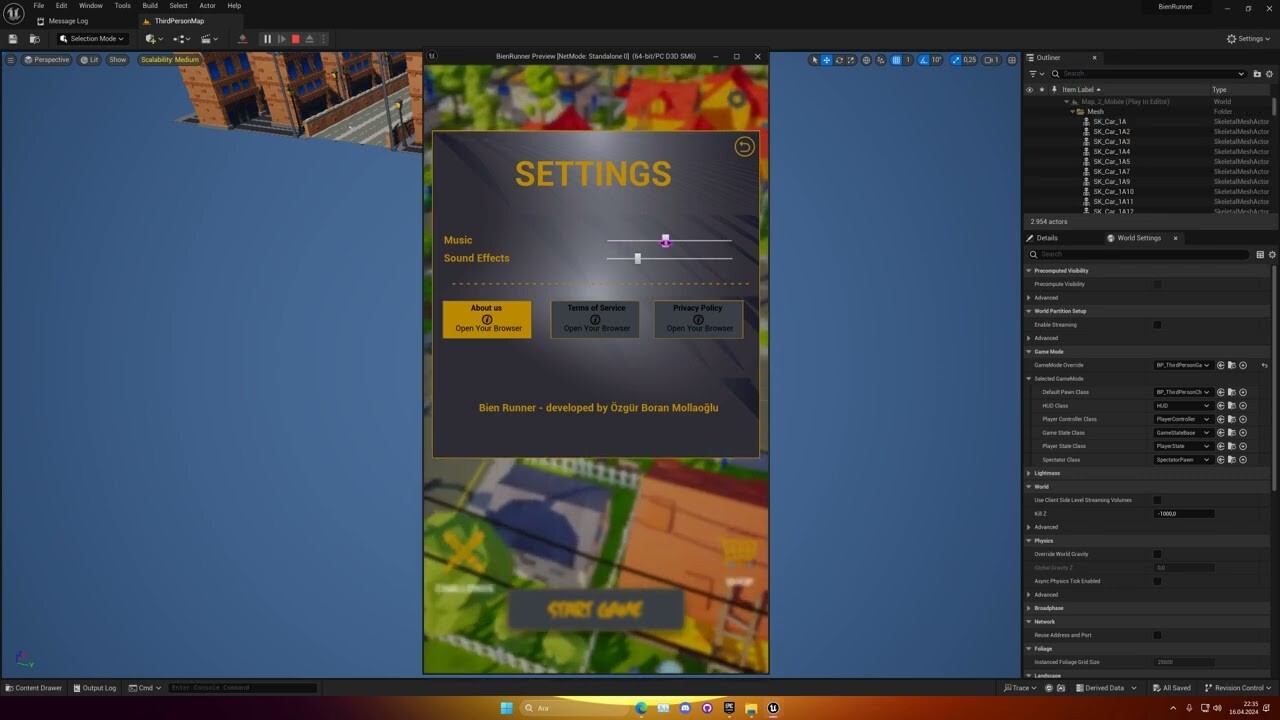
Task: Enable surface snapping globe icon in viewport
Action: tap(866, 60)
